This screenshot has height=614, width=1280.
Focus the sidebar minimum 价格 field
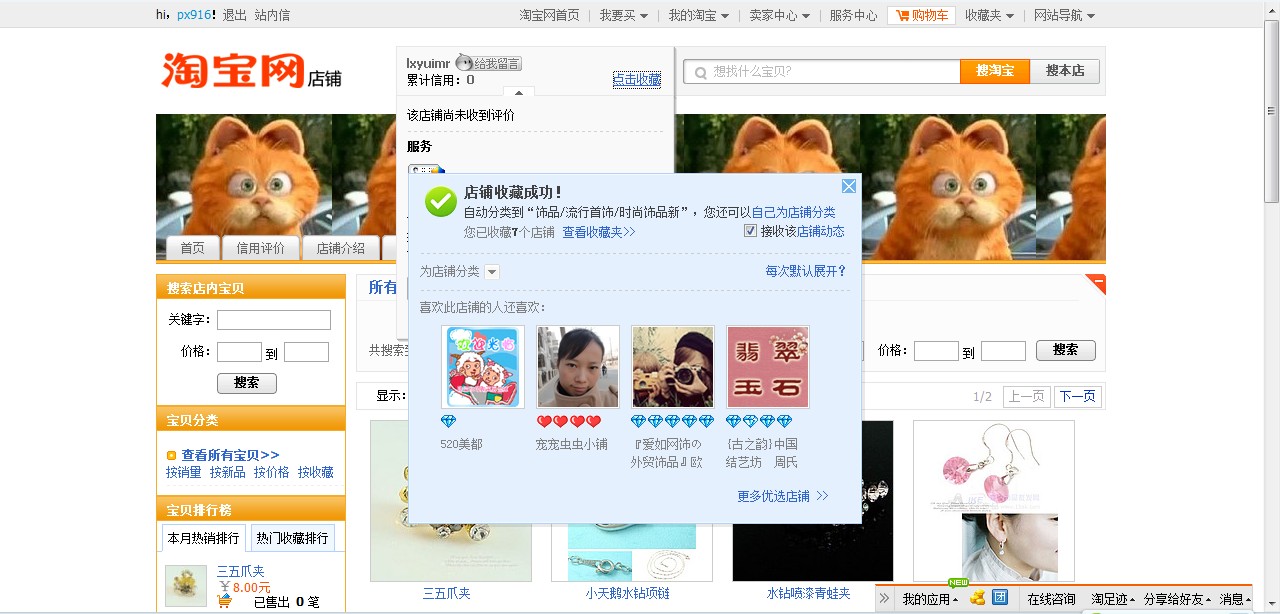(239, 352)
